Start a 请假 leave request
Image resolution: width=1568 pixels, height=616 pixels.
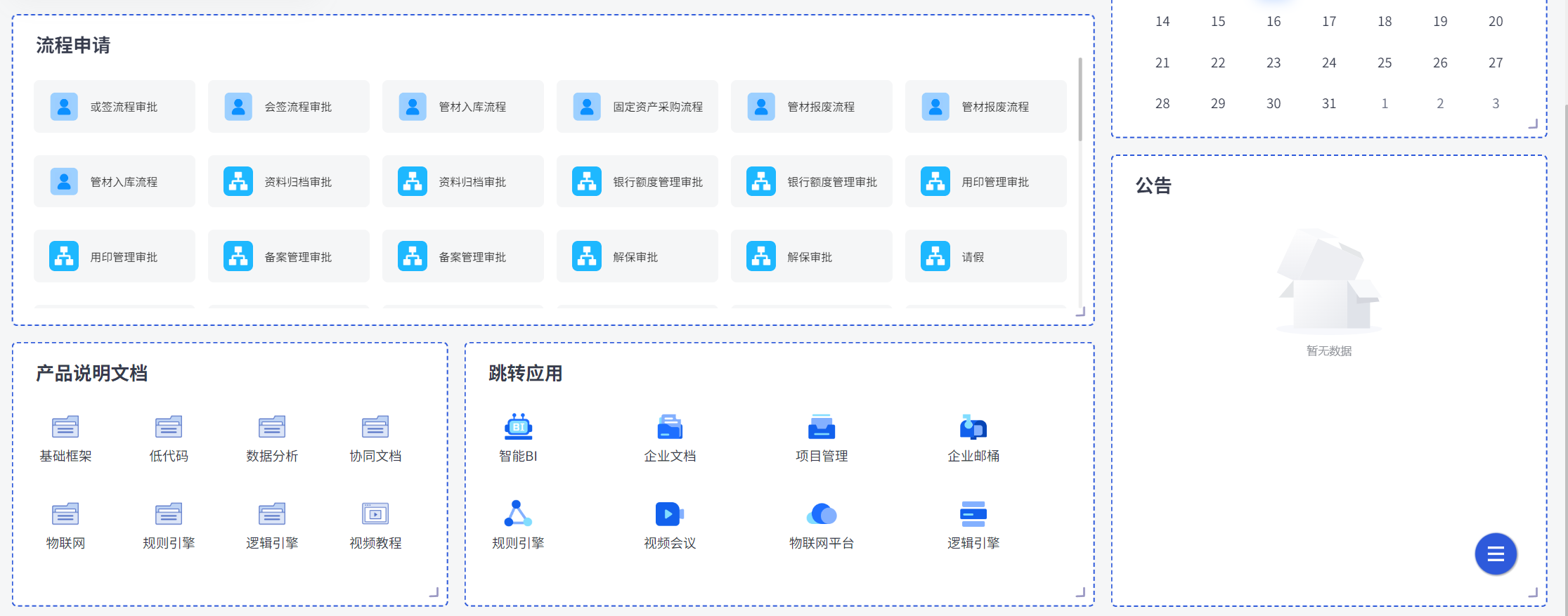(986, 256)
